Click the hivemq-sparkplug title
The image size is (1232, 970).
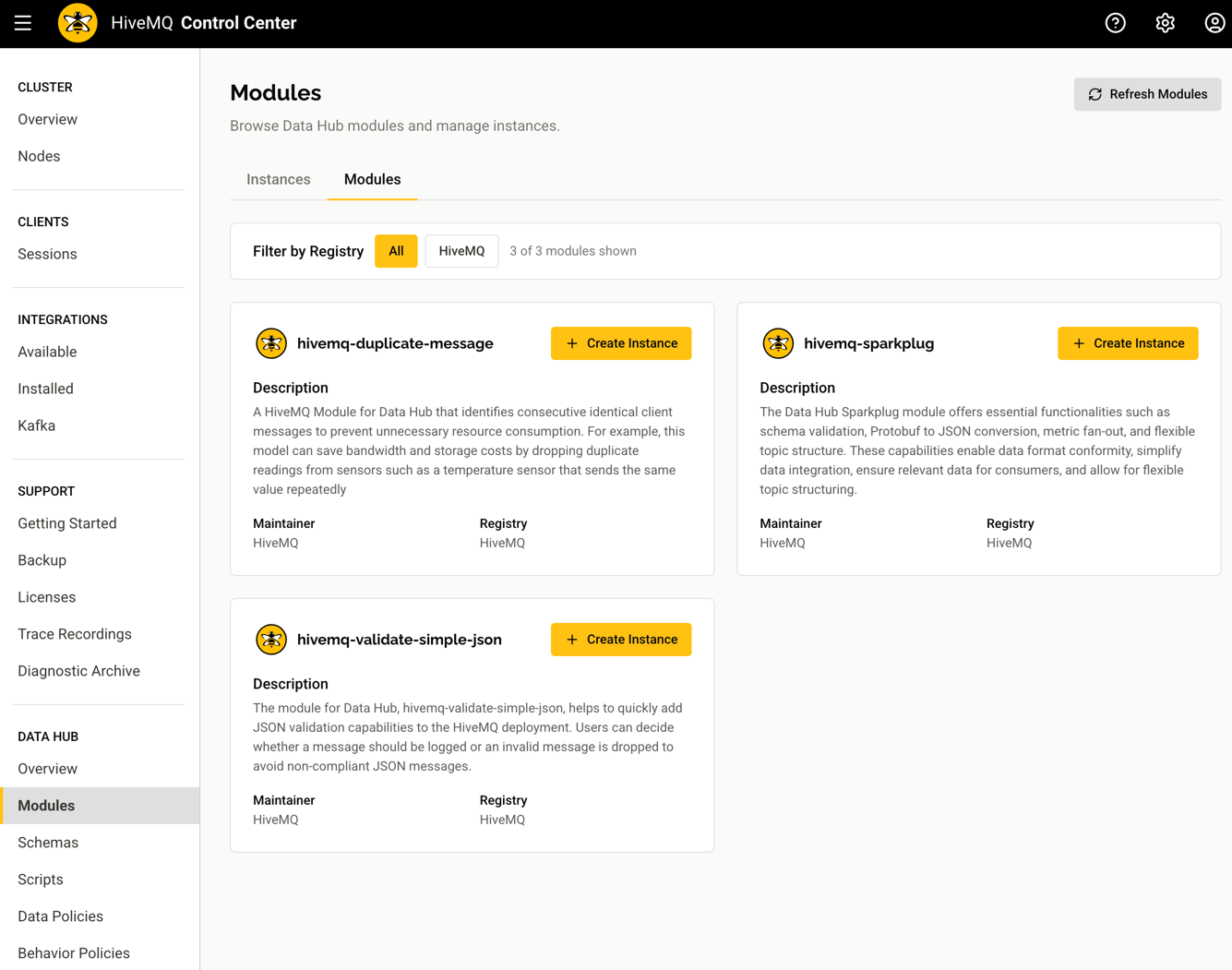click(868, 343)
